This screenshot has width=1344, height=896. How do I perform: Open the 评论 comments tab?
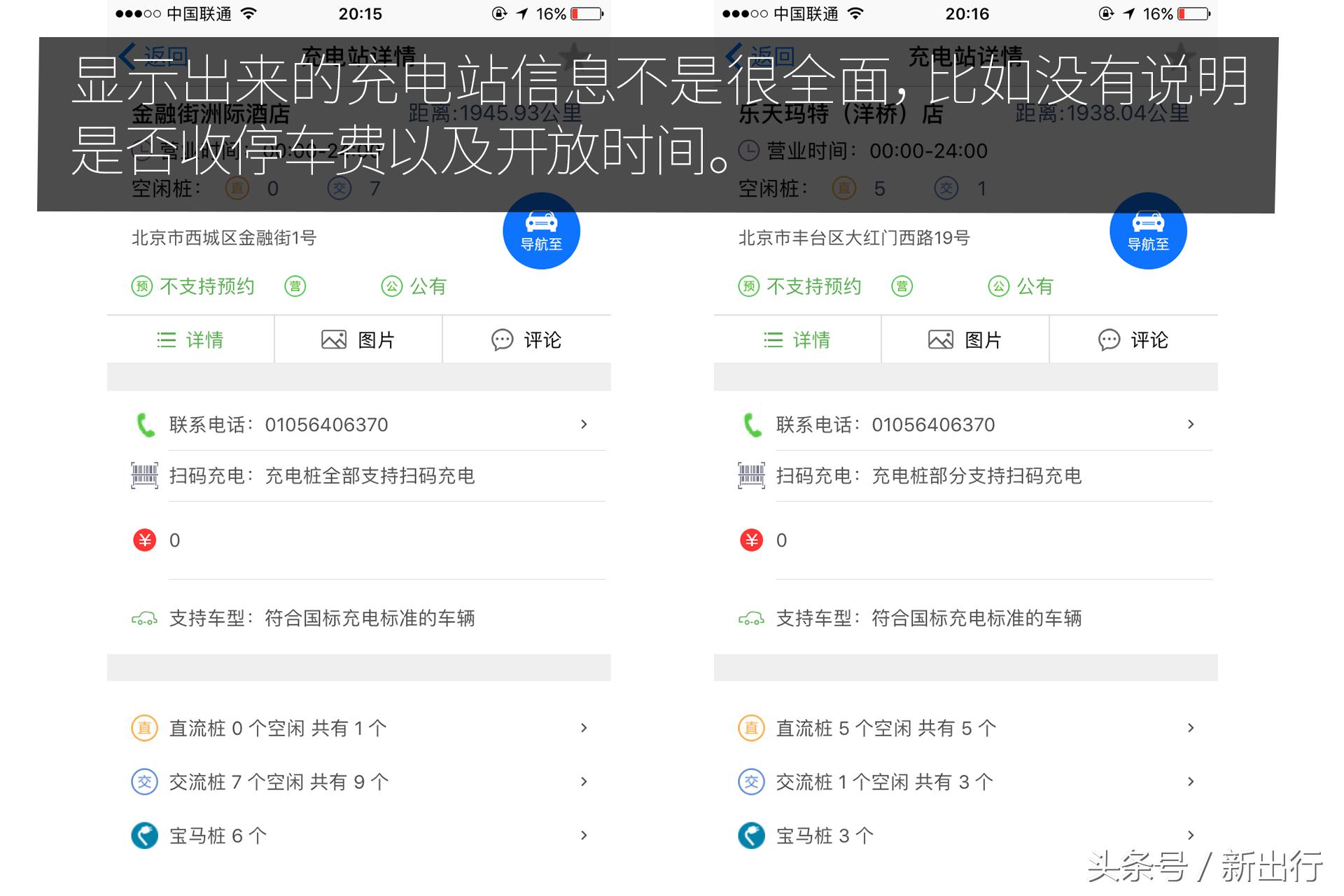click(x=527, y=339)
